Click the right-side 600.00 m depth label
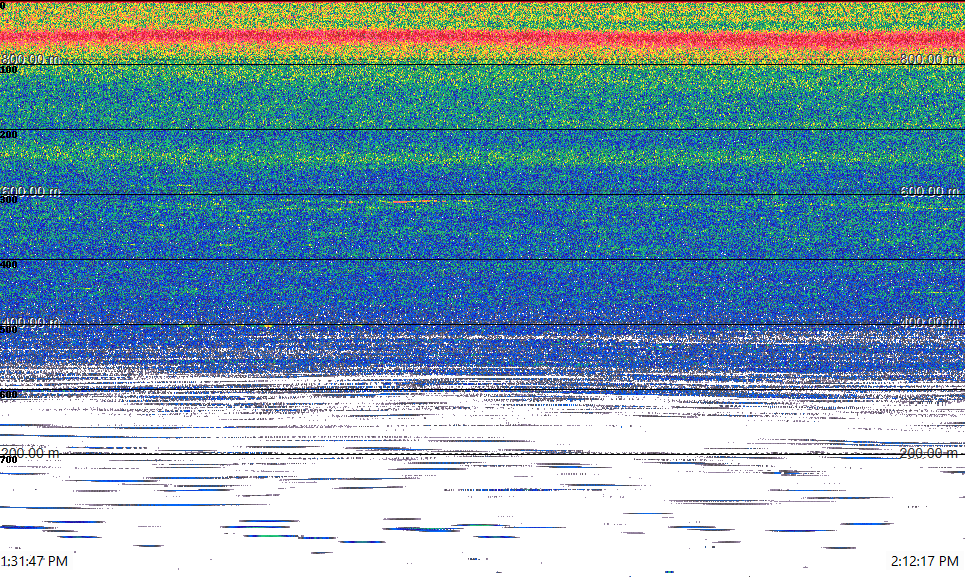This screenshot has width=965, height=578. click(x=929, y=191)
